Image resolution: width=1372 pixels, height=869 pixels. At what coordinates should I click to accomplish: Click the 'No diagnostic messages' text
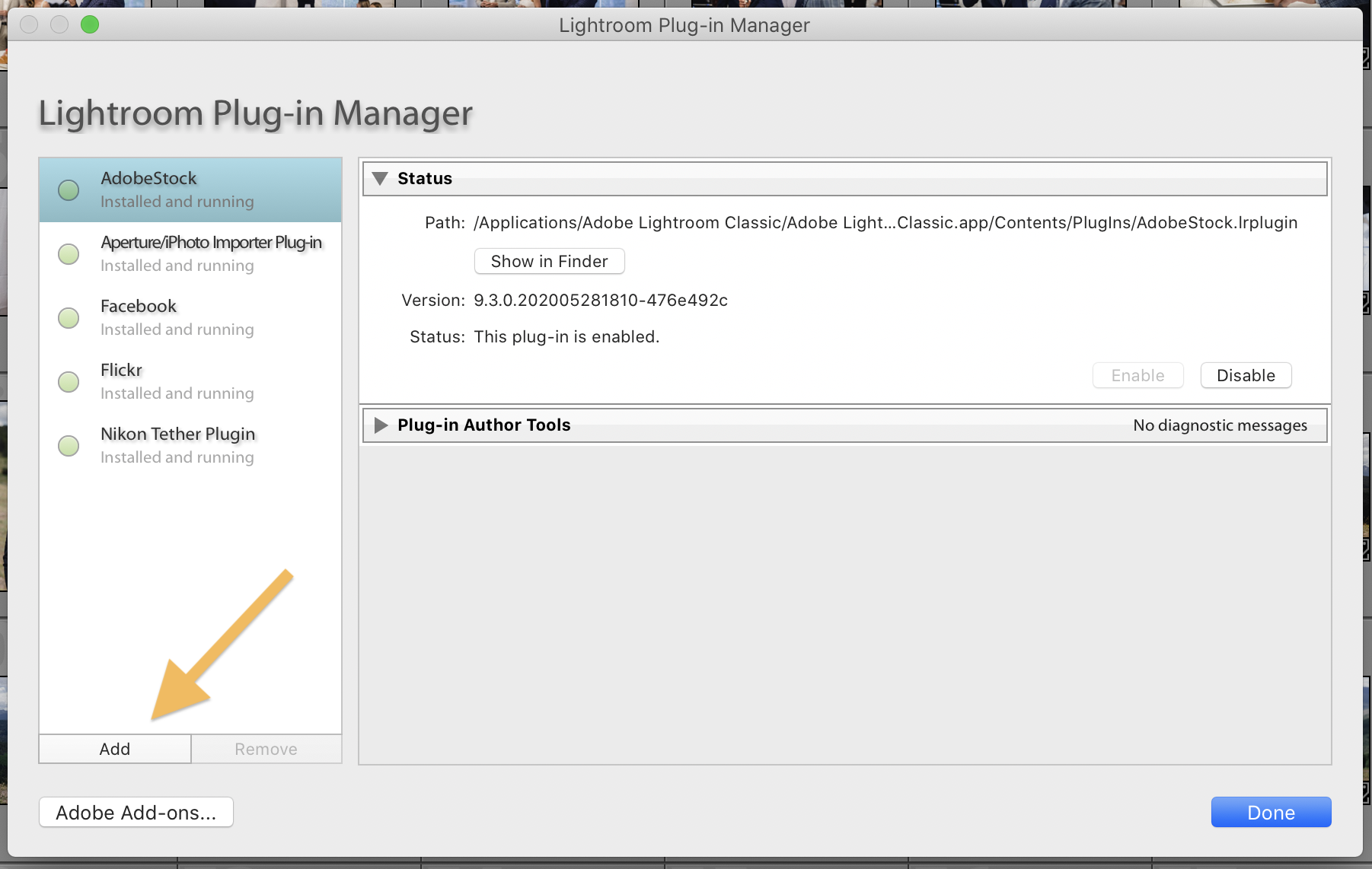click(x=1220, y=425)
